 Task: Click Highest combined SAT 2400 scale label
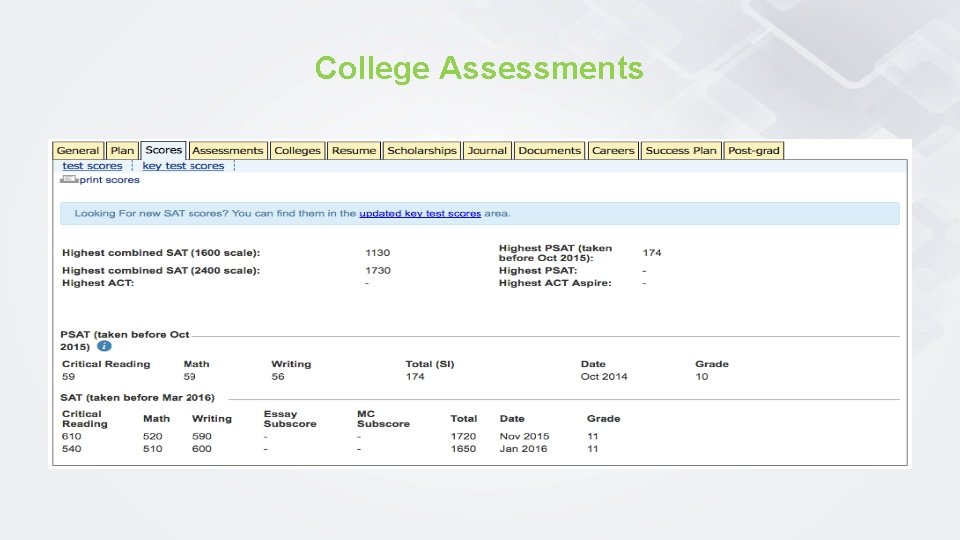click(x=161, y=271)
